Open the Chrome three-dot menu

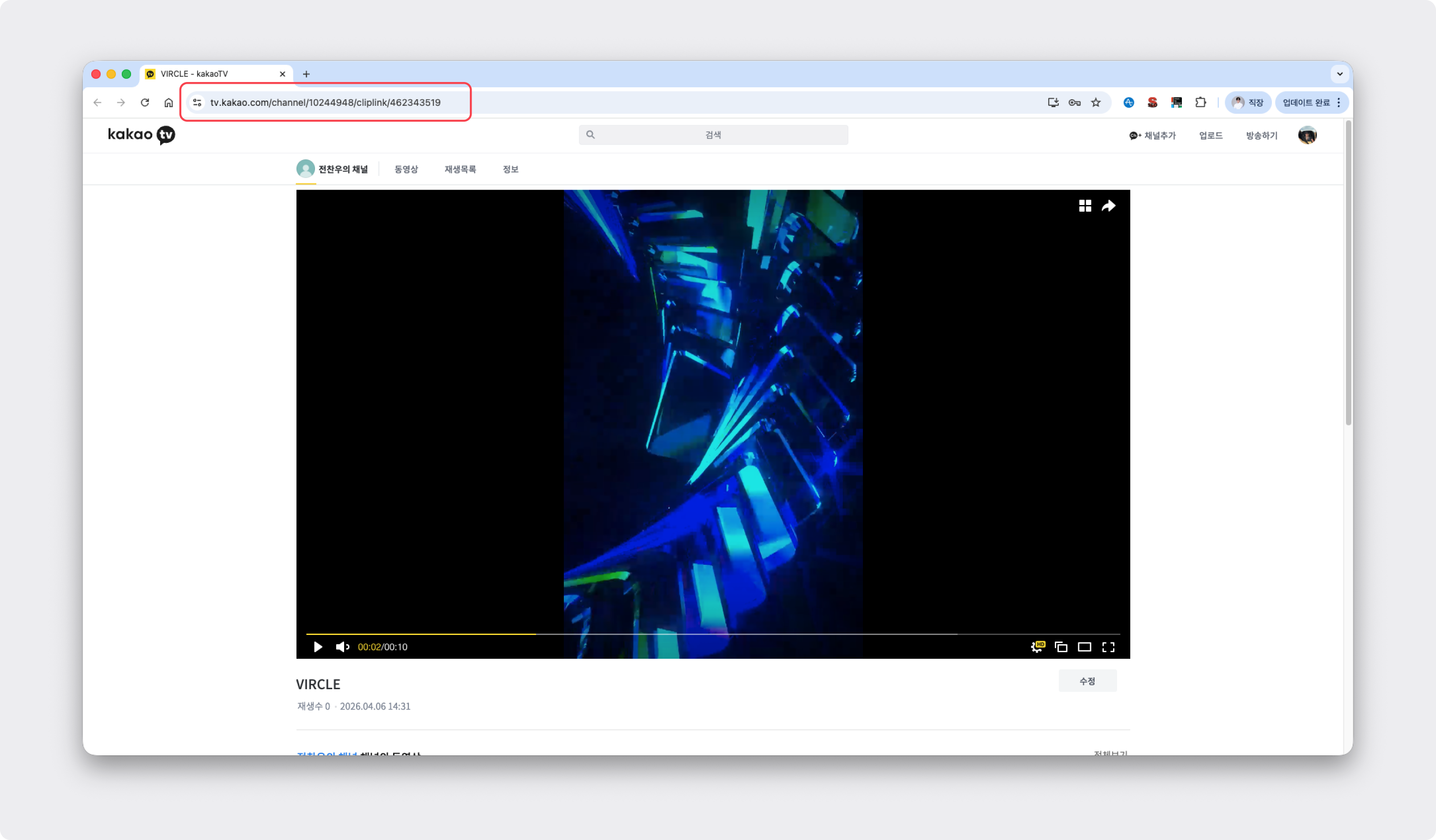pyautogui.click(x=1339, y=102)
